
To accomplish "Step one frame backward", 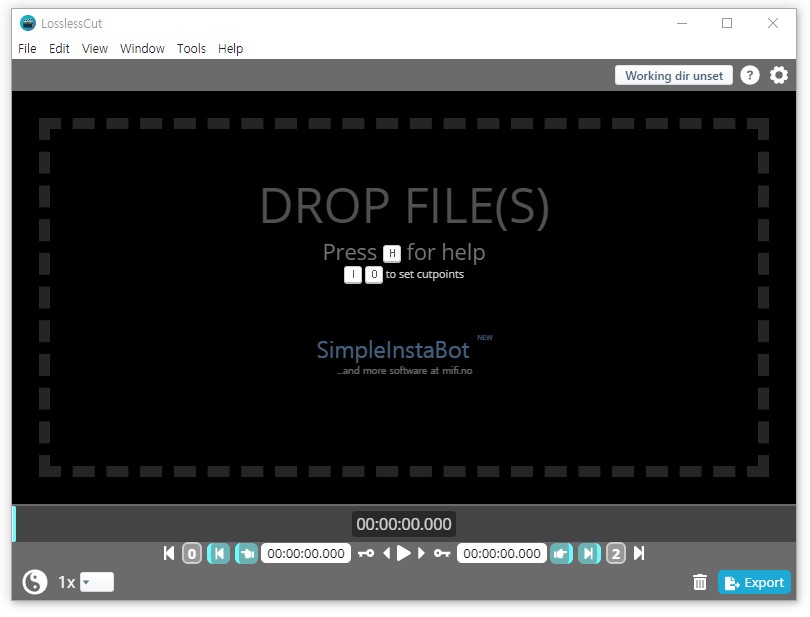I will coord(386,553).
